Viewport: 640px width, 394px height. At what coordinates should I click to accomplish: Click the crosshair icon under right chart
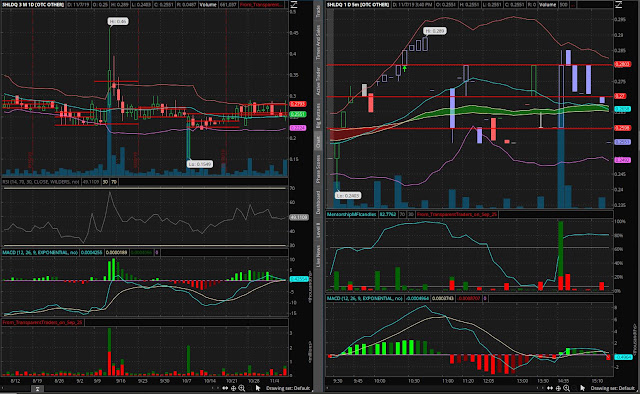[559, 388]
